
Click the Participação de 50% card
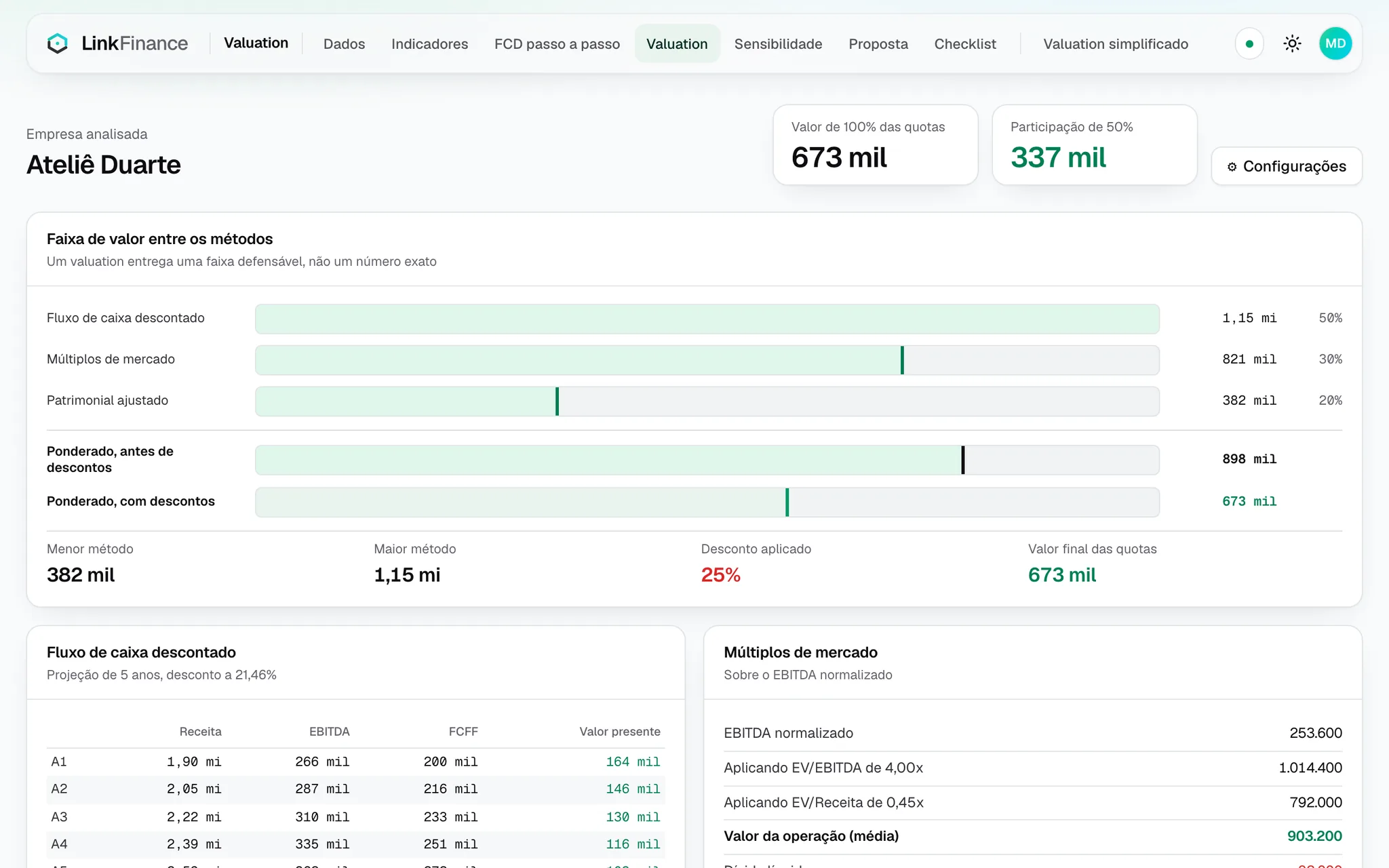coord(1094,144)
